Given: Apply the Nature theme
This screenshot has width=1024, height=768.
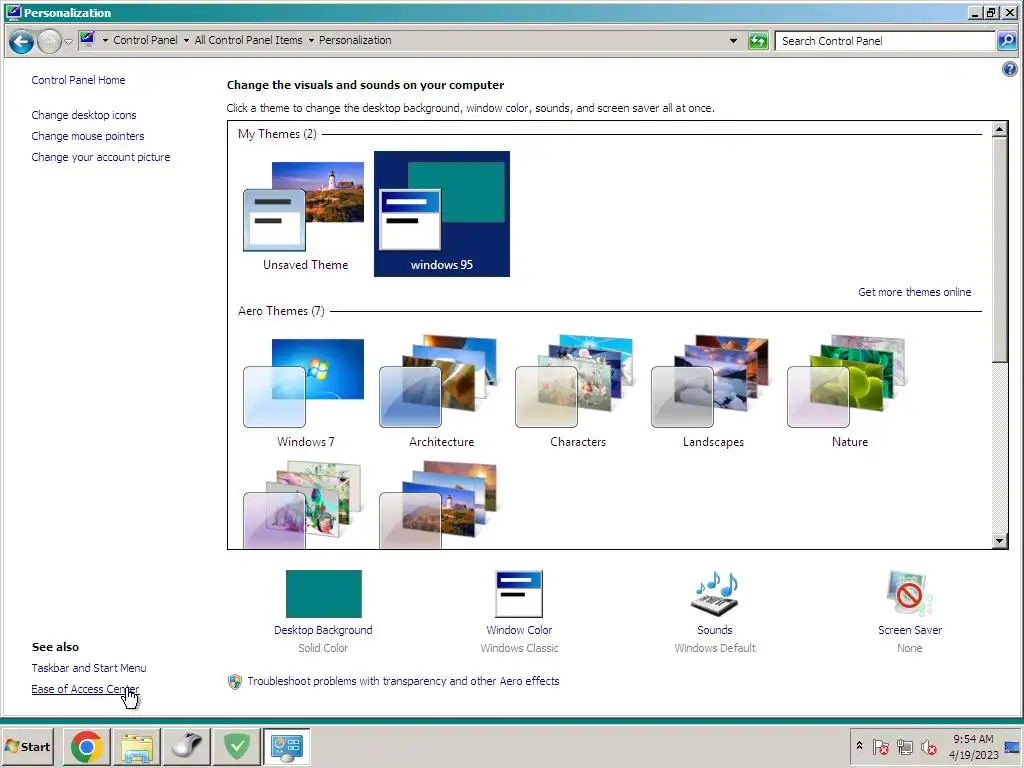Looking at the screenshot, I should 850,391.
